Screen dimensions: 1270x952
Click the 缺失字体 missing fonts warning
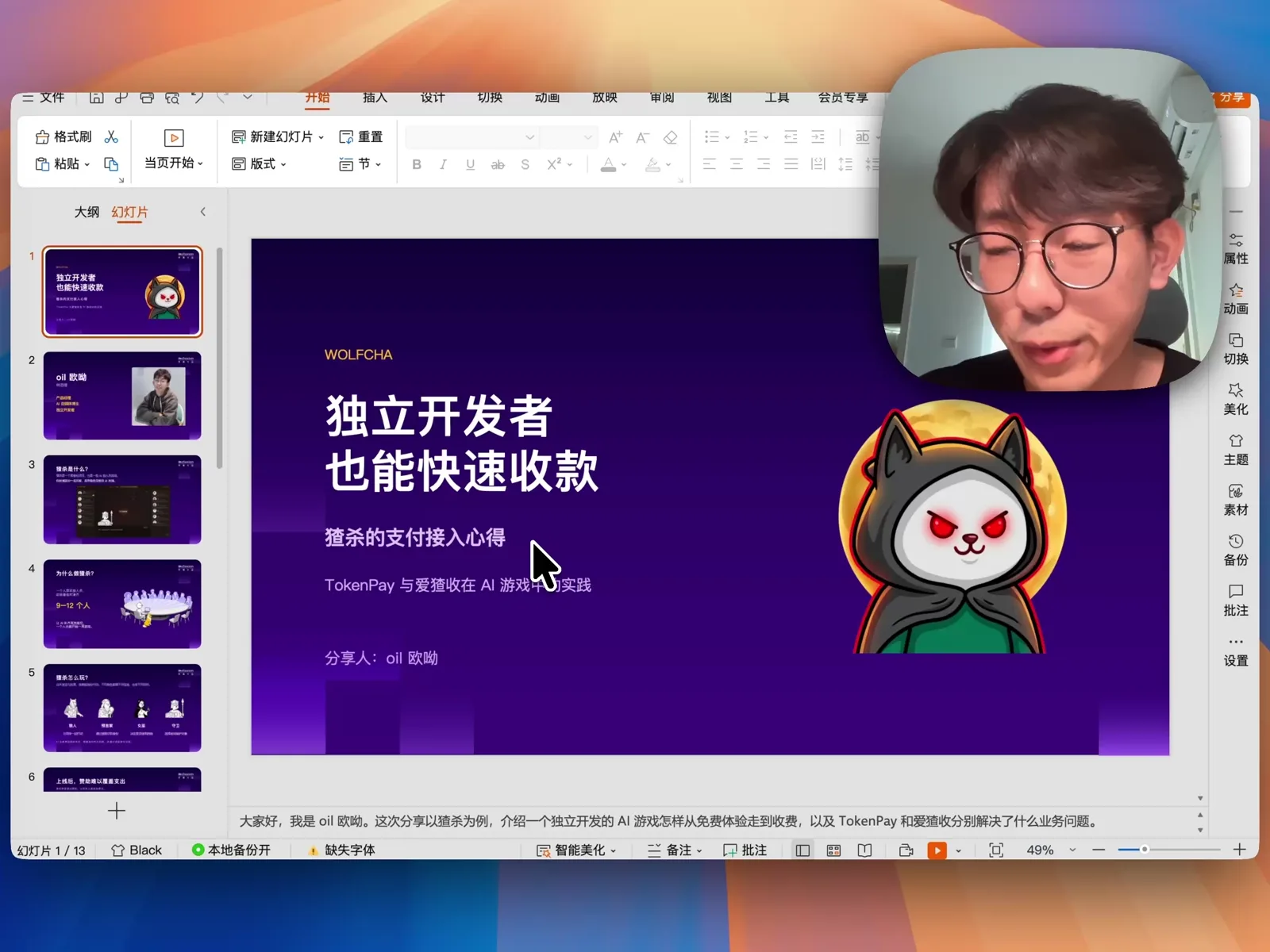click(x=341, y=850)
